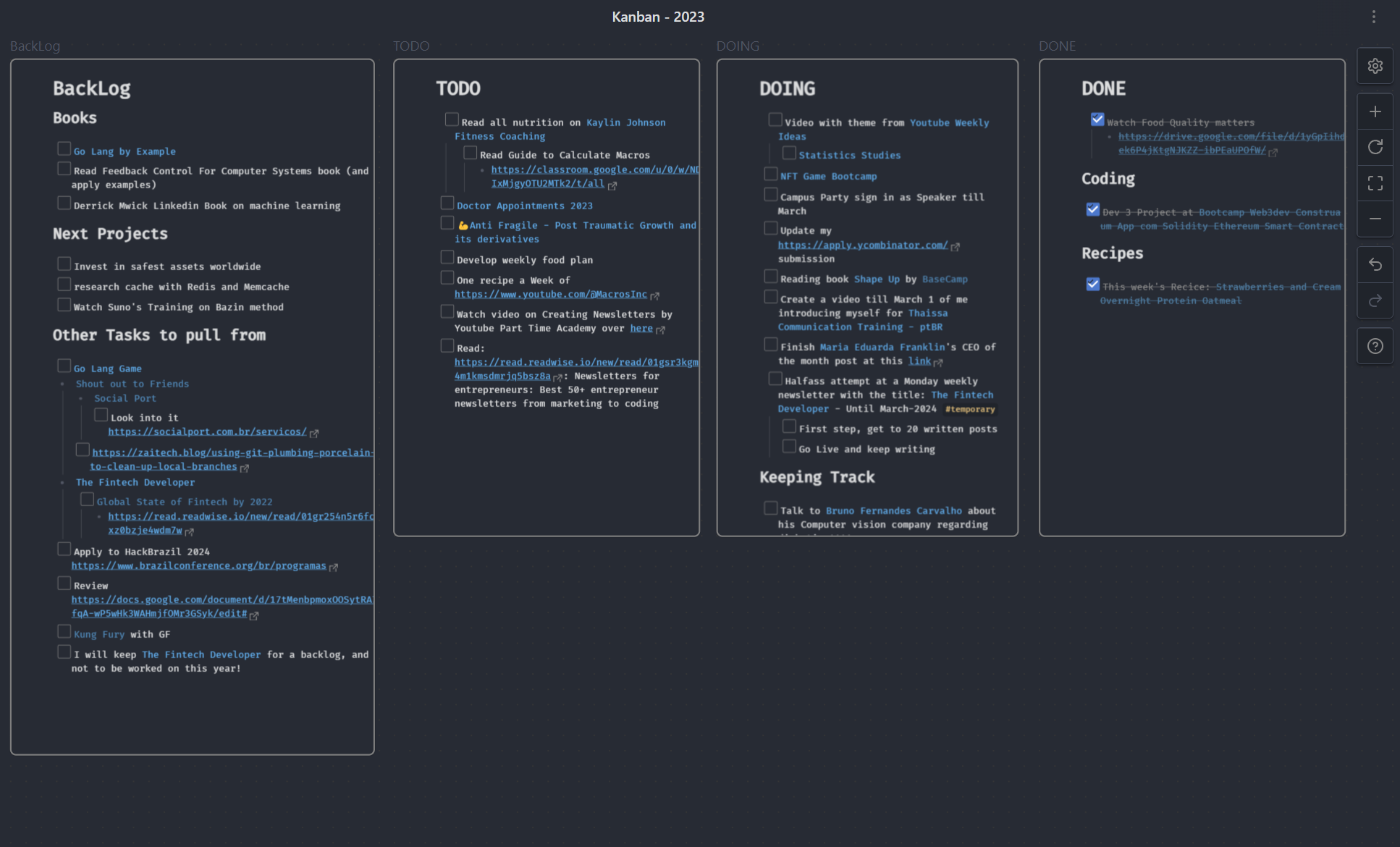1400x847 pixels.
Task: Check the Develop weekly food plan task
Action: point(447,258)
